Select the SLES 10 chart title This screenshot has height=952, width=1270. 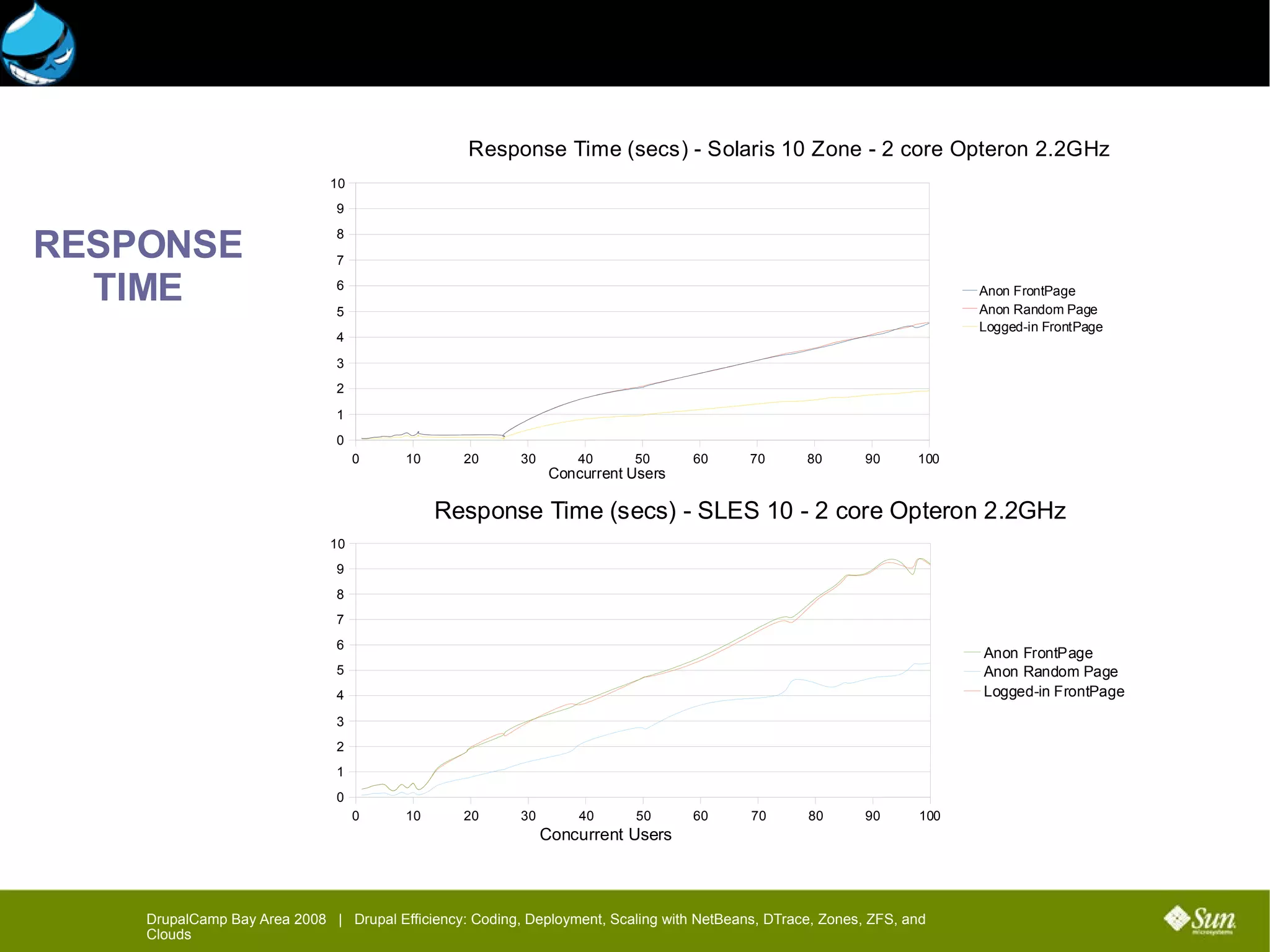(x=749, y=510)
